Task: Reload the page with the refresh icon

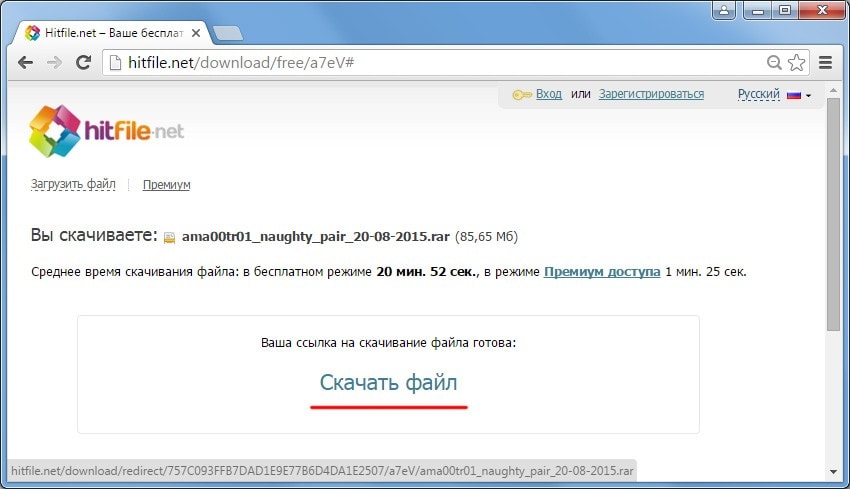Action: [x=83, y=62]
